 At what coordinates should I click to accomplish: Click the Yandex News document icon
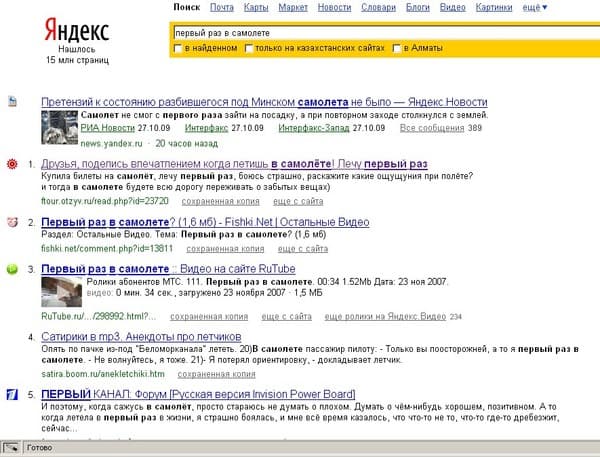13,102
